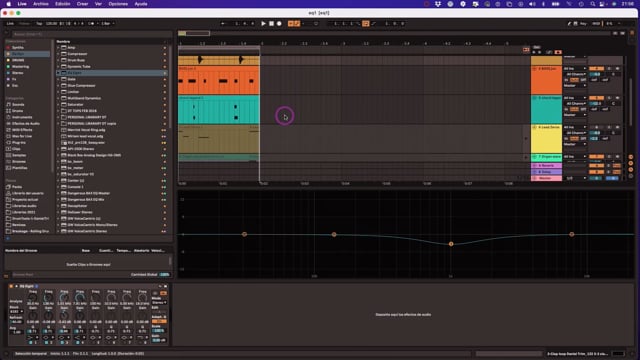
Task: Click the Tap tempo button
Action: click(x=39, y=24)
